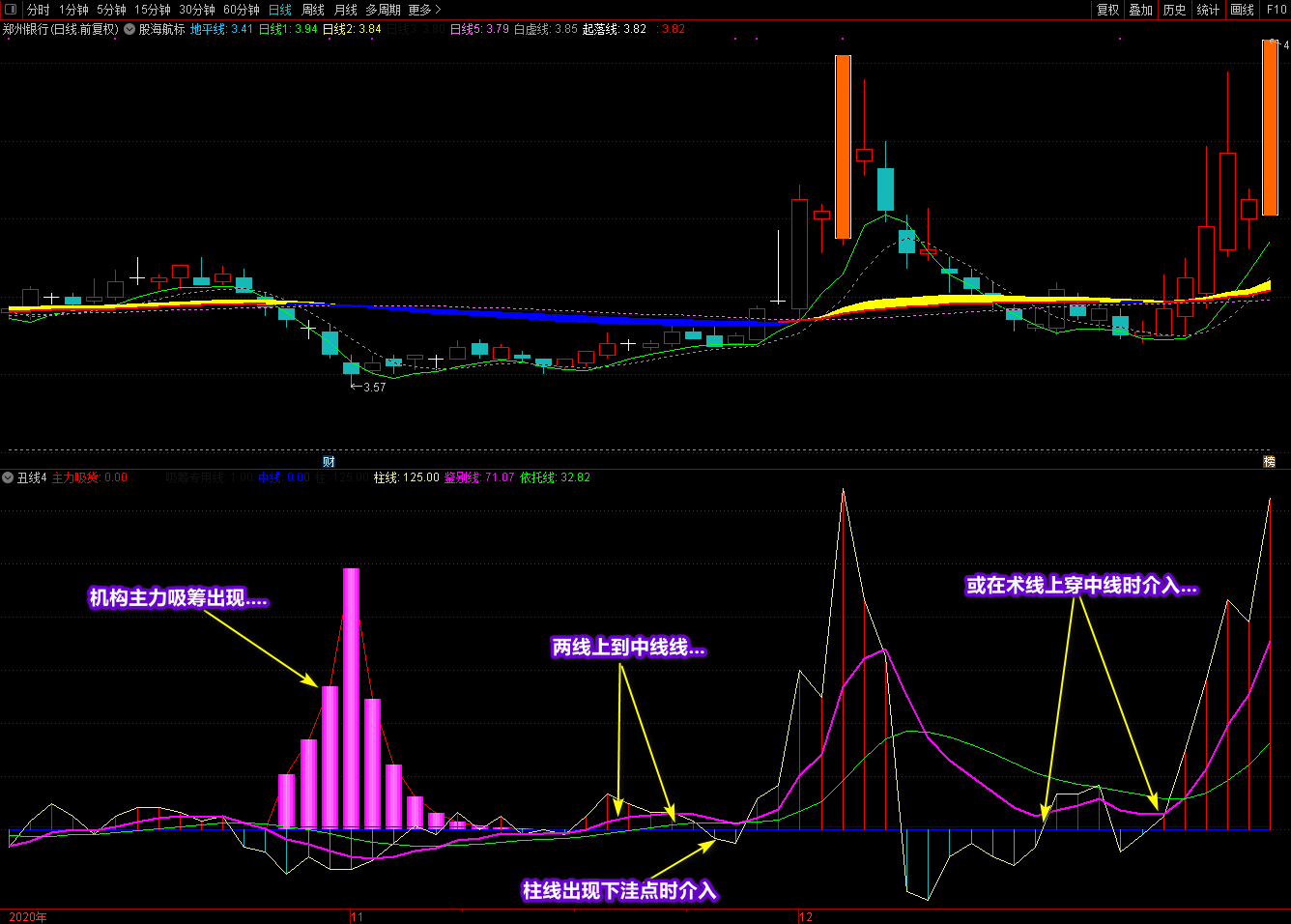Open the 历史 history tool
This screenshot has height=924, width=1291.
pyautogui.click(x=1174, y=10)
